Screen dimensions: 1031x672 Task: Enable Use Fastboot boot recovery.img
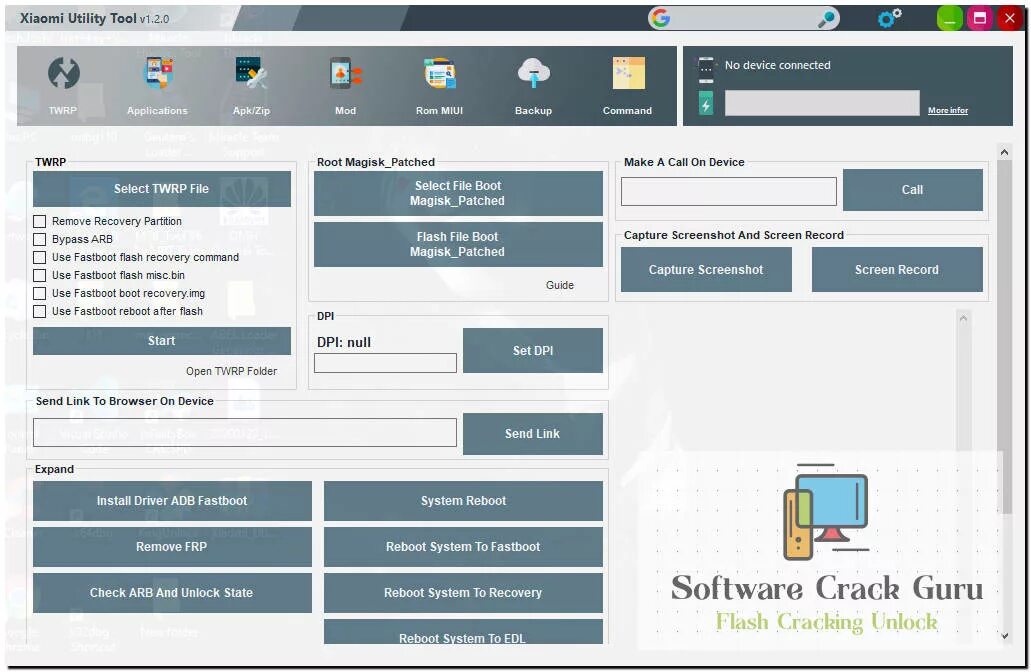coord(39,293)
